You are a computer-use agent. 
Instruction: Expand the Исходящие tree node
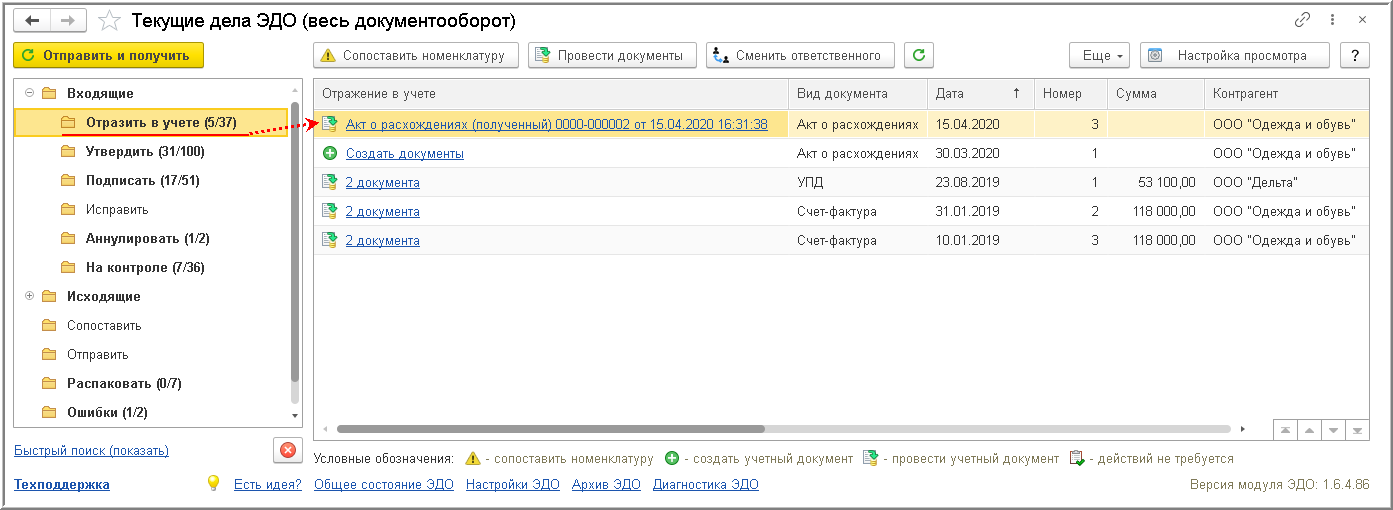29,296
